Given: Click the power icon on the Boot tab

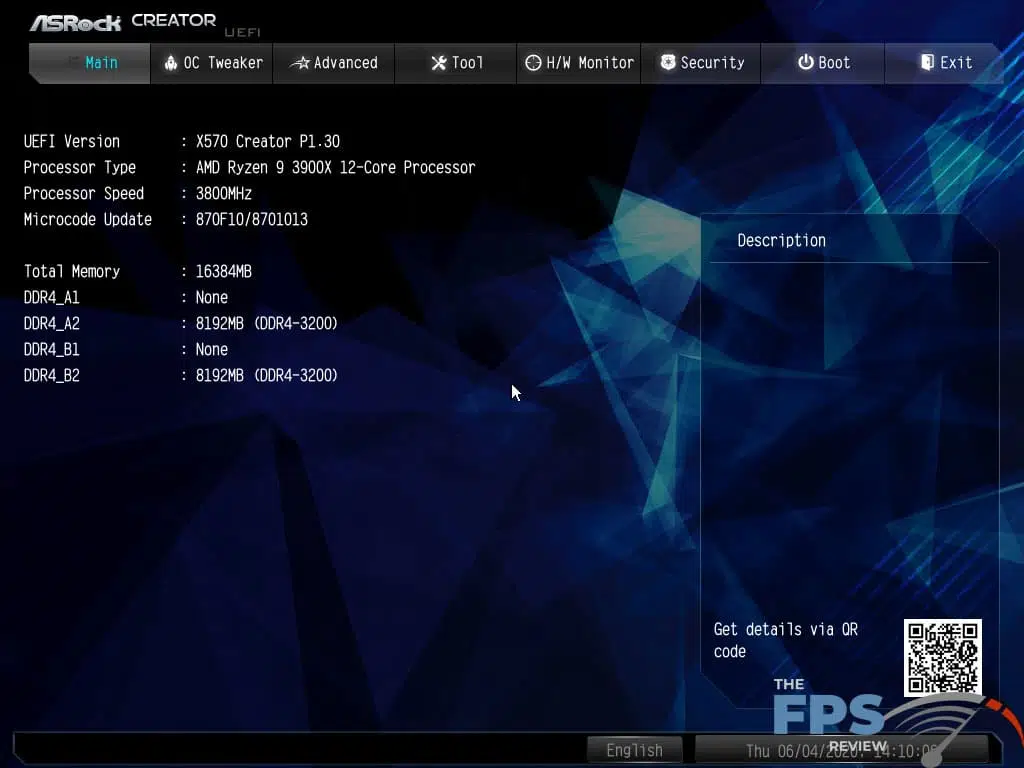Looking at the screenshot, I should pyautogui.click(x=807, y=62).
